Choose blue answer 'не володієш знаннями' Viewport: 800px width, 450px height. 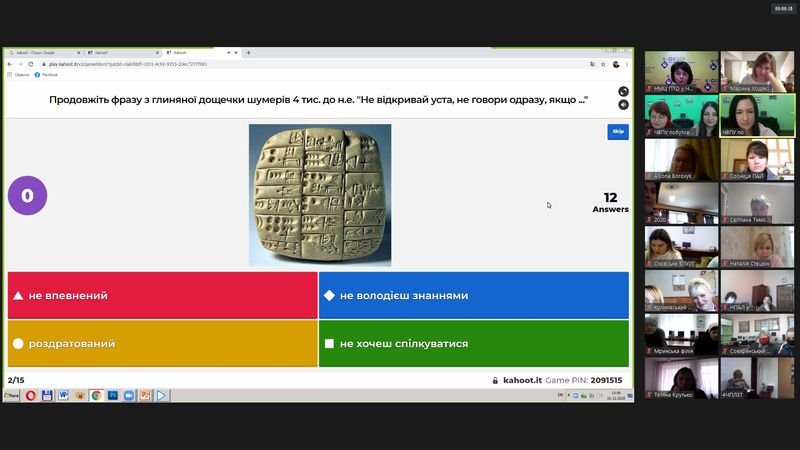coord(473,296)
